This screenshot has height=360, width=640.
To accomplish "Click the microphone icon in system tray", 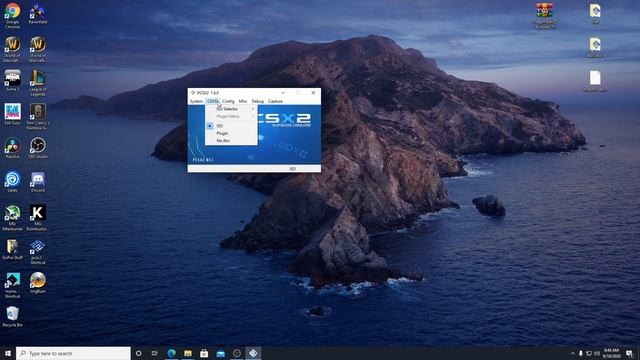I will coord(581,353).
